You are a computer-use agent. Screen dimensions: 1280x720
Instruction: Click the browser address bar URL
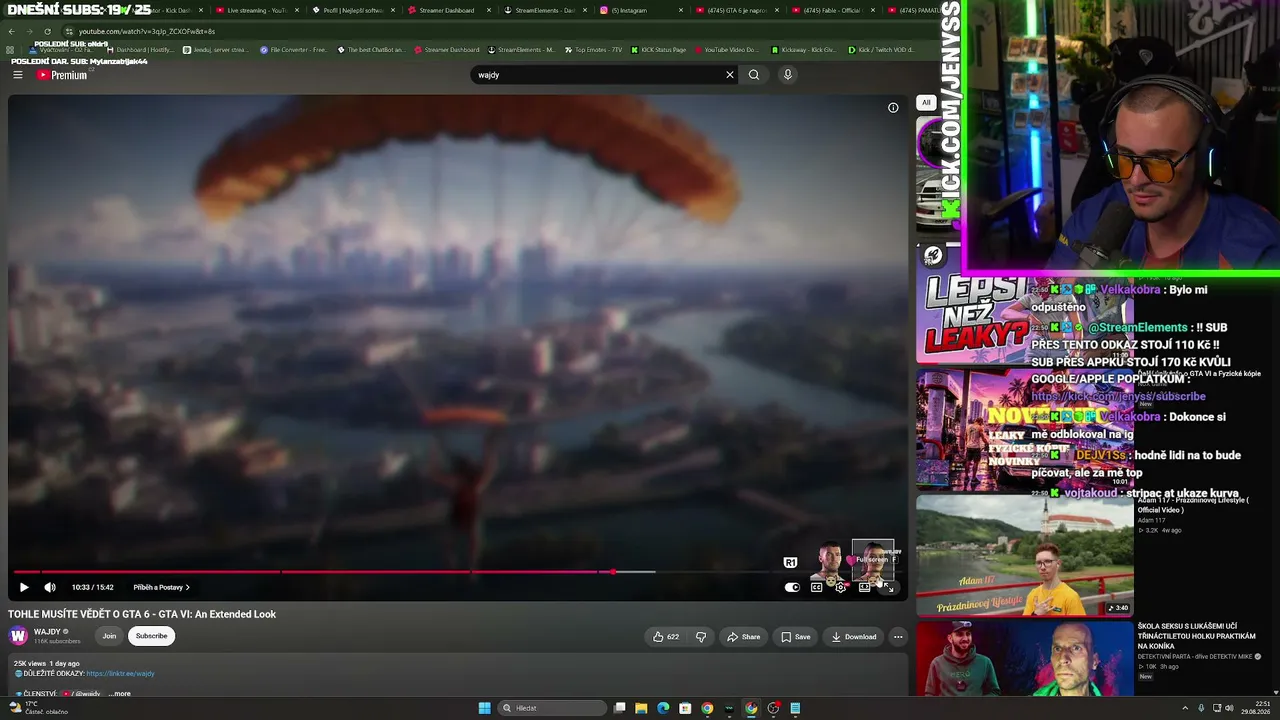(x=147, y=32)
